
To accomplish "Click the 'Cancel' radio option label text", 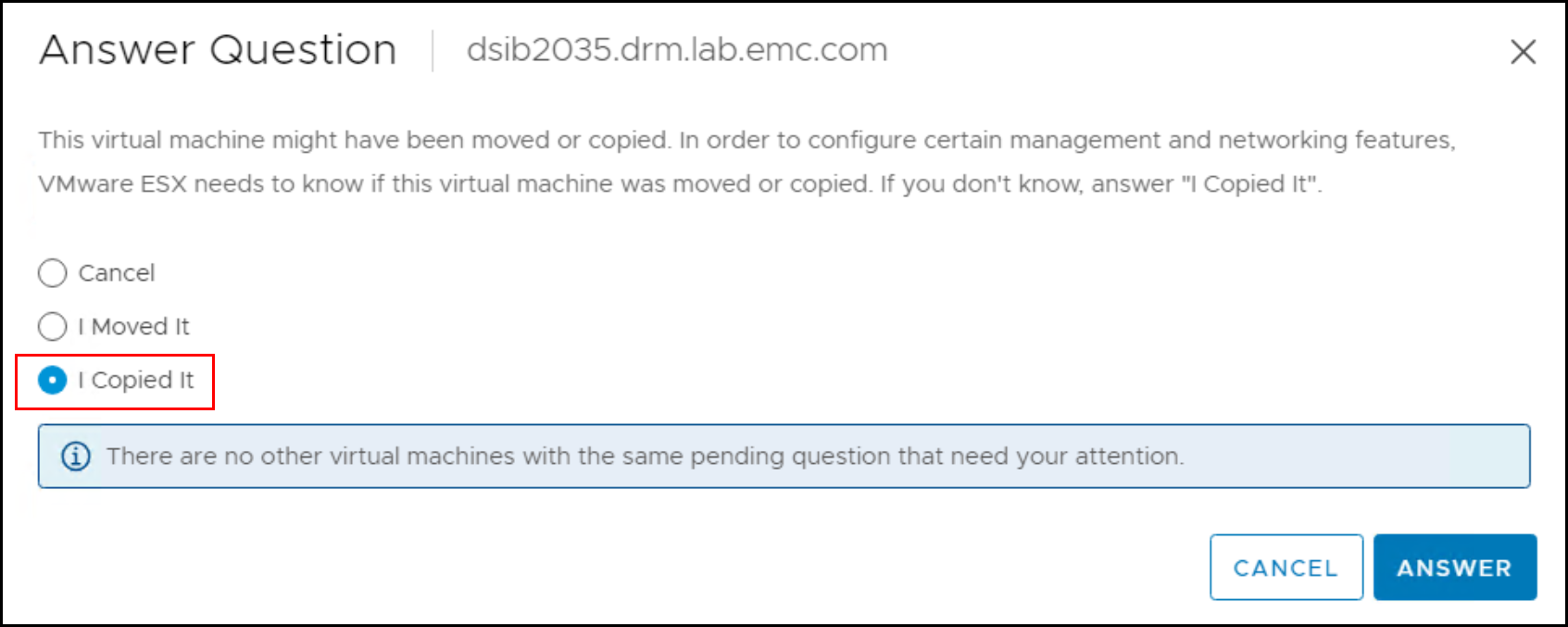I will point(117,273).
